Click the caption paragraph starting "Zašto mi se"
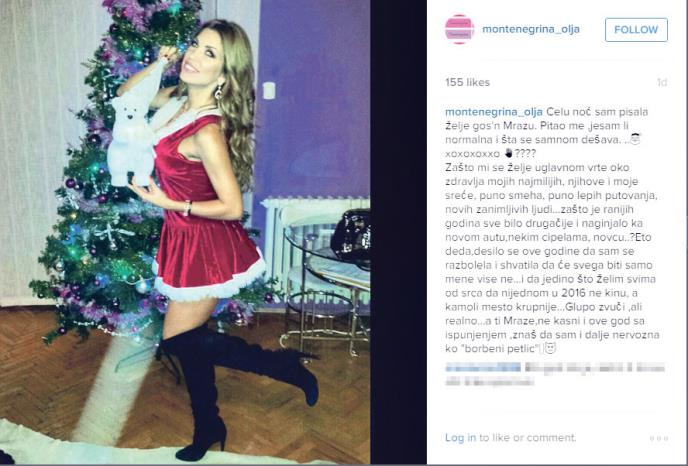Viewport: 688px width, 466px height. coord(552,258)
